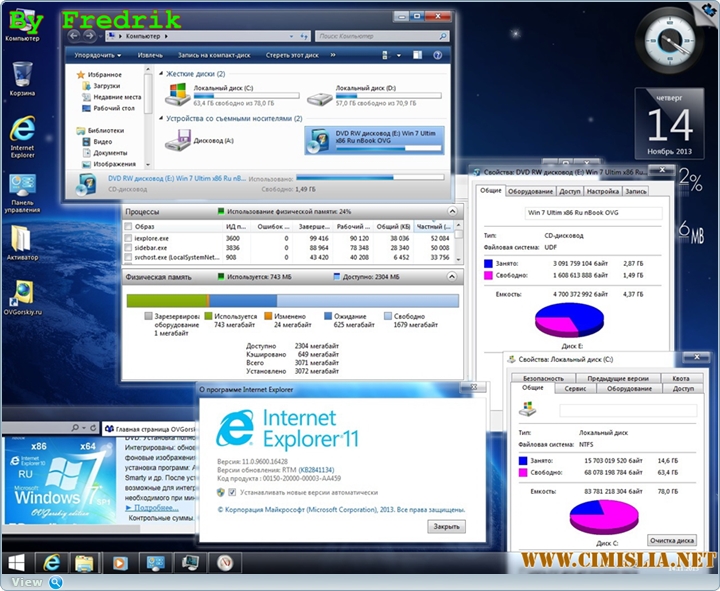Open Windows Media Player from the taskbar
720x591 pixels.
tap(120, 561)
